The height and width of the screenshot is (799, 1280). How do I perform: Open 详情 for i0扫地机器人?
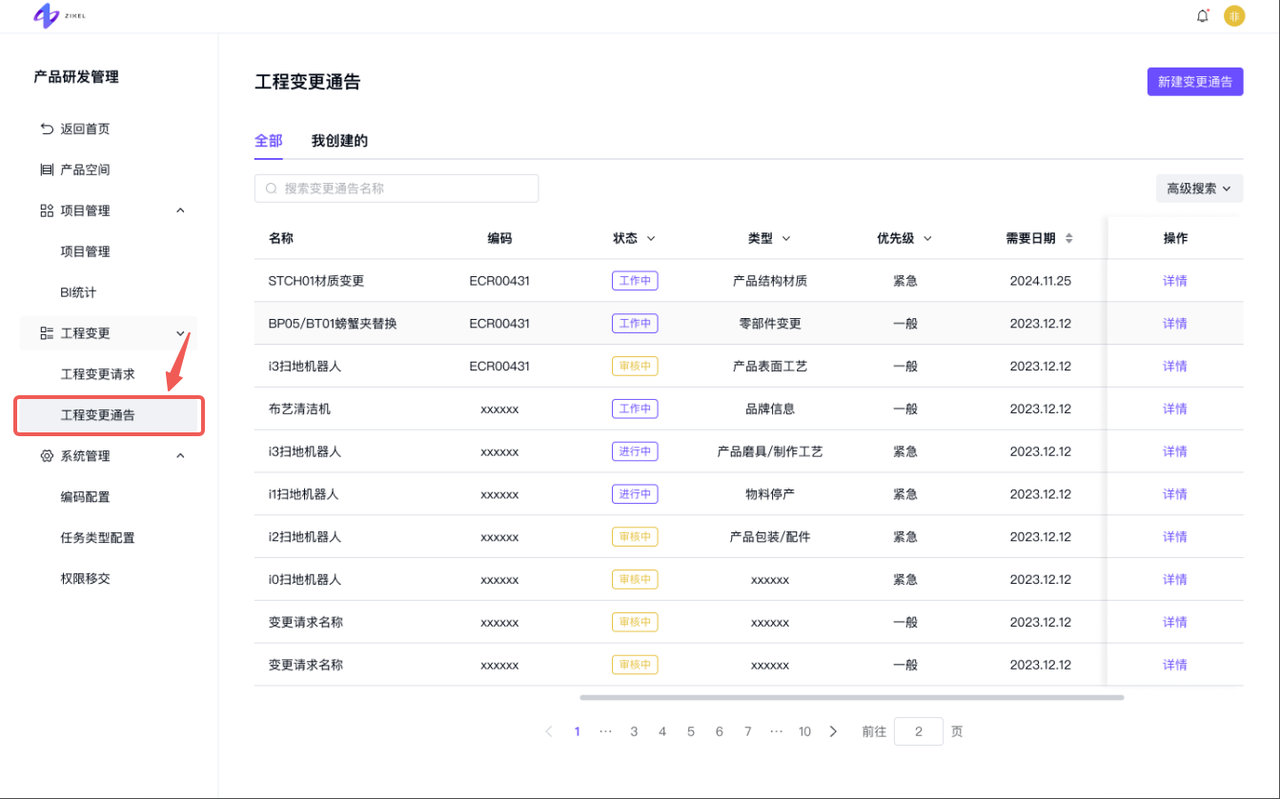1175,580
